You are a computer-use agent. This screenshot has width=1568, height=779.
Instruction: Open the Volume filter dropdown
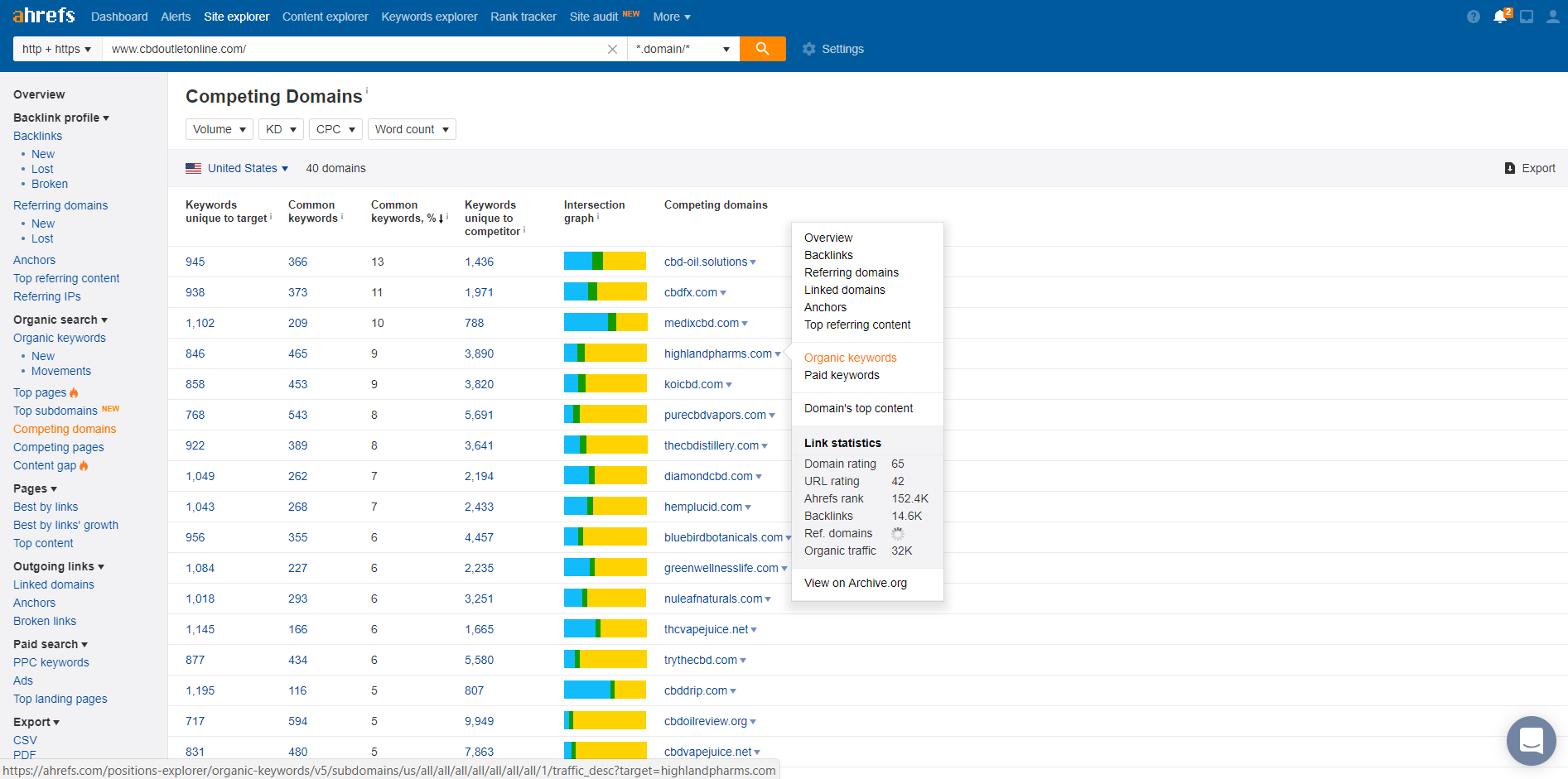pyautogui.click(x=220, y=129)
